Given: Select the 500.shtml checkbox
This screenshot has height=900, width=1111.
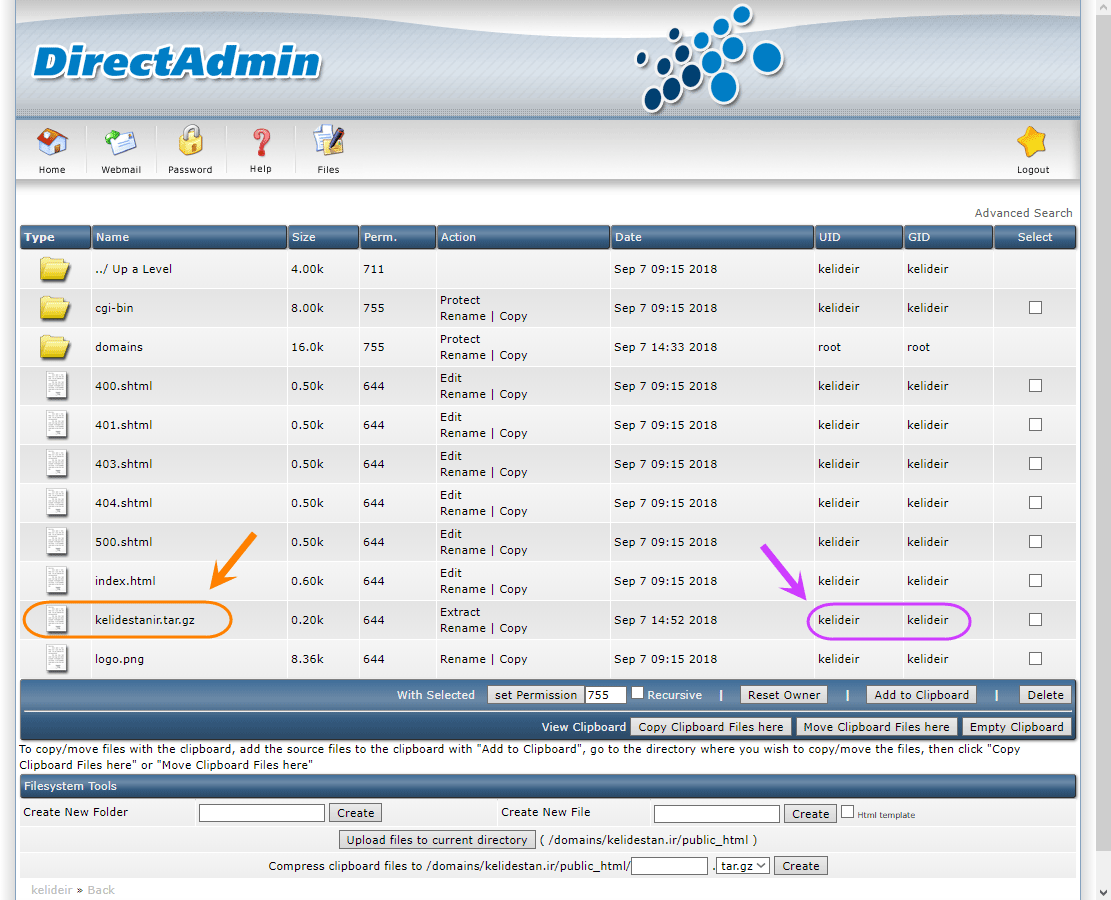Looking at the screenshot, I should pyautogui.click(x=1035, y=541).
